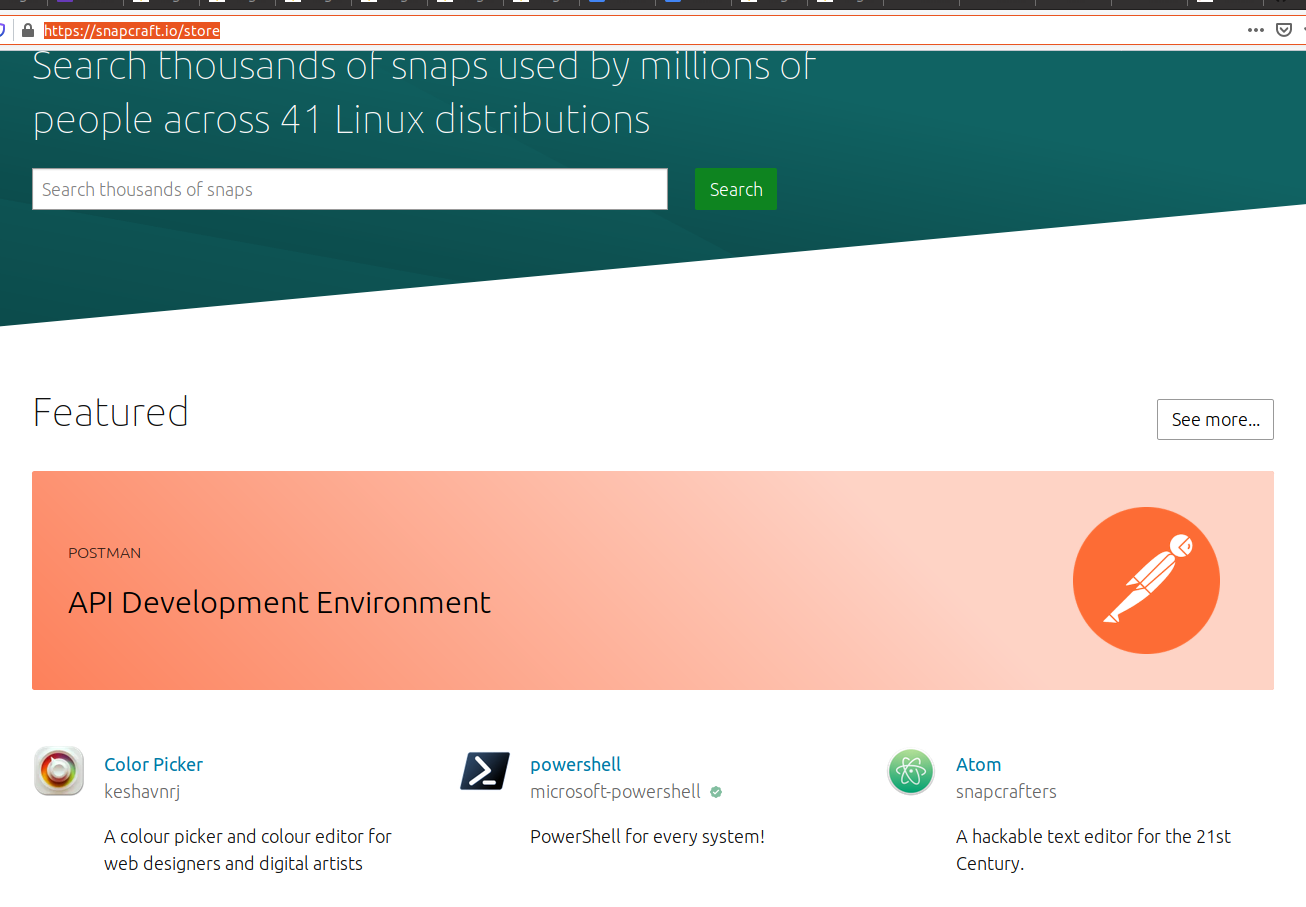The image size is (1306, 907).
Task: Click the powershell snap title
Action: (x=575, y=764)
